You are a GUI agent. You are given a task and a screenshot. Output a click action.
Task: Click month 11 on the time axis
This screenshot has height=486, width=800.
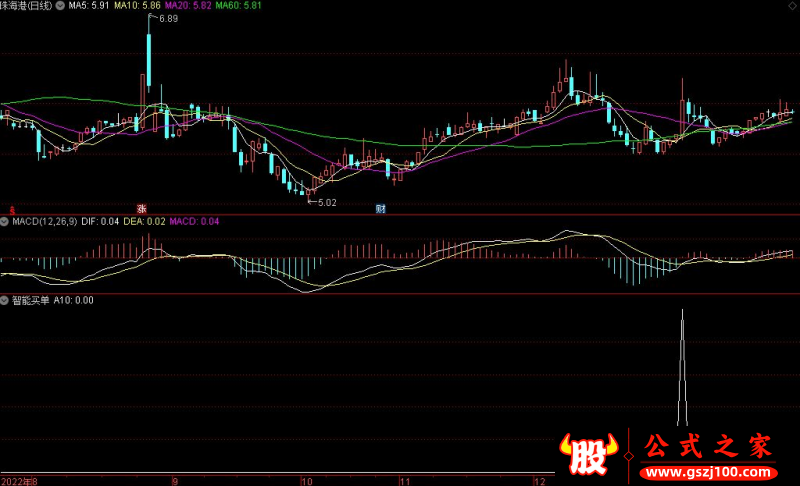pyautogui.click(x=404, y=480)
